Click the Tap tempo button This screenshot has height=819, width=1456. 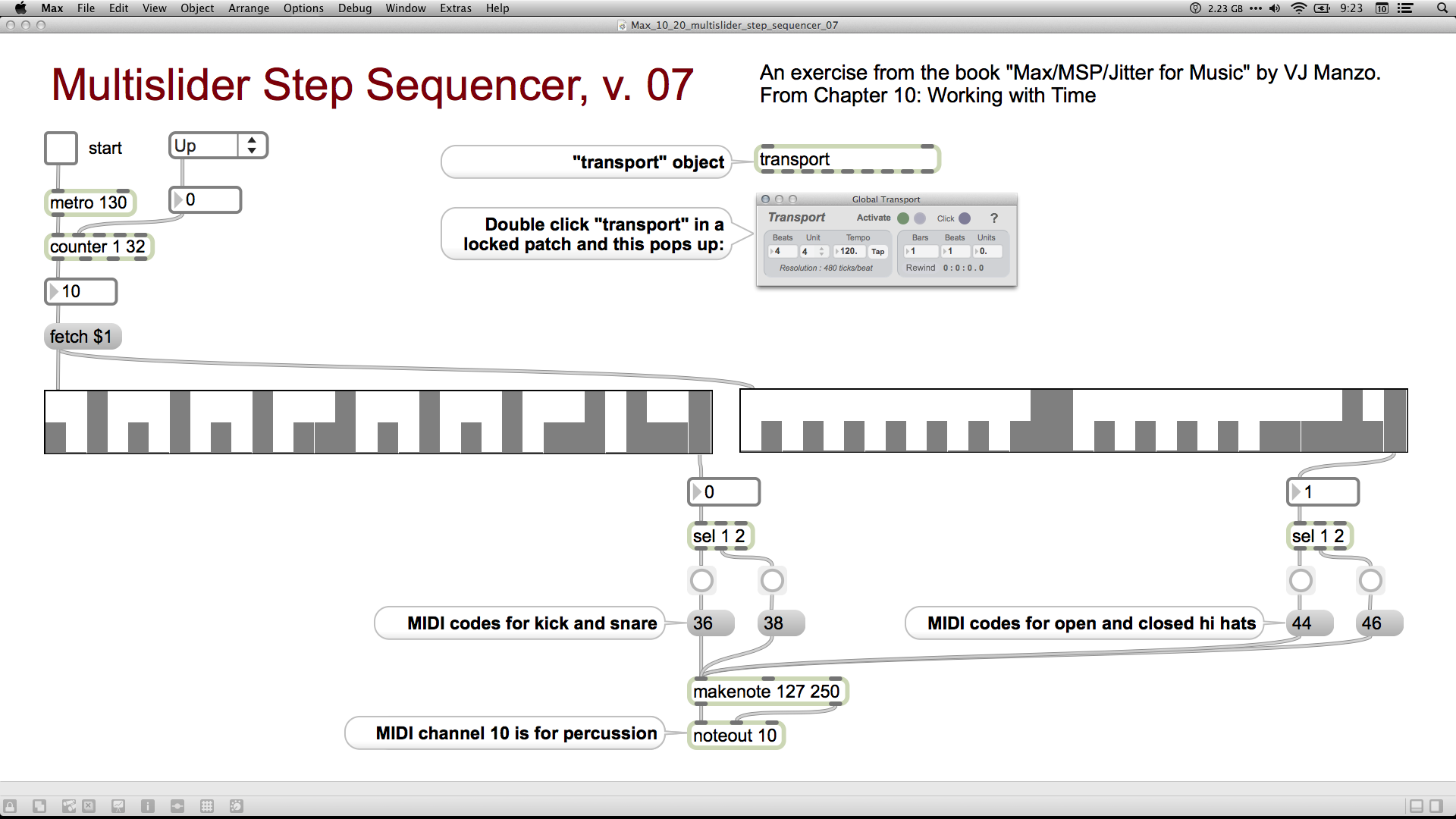click(x=875, y=251)
